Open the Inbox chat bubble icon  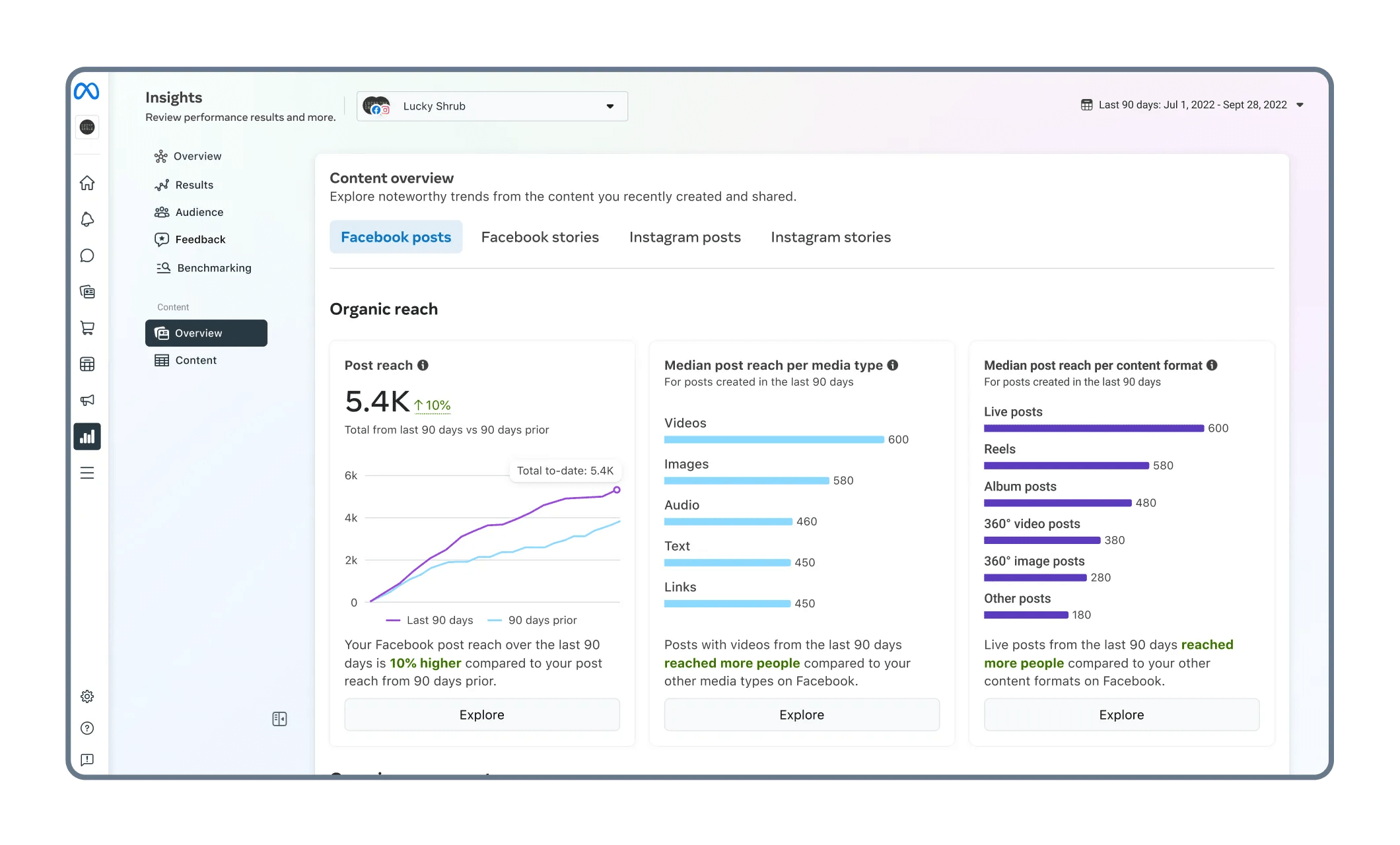tap(87, 255)
